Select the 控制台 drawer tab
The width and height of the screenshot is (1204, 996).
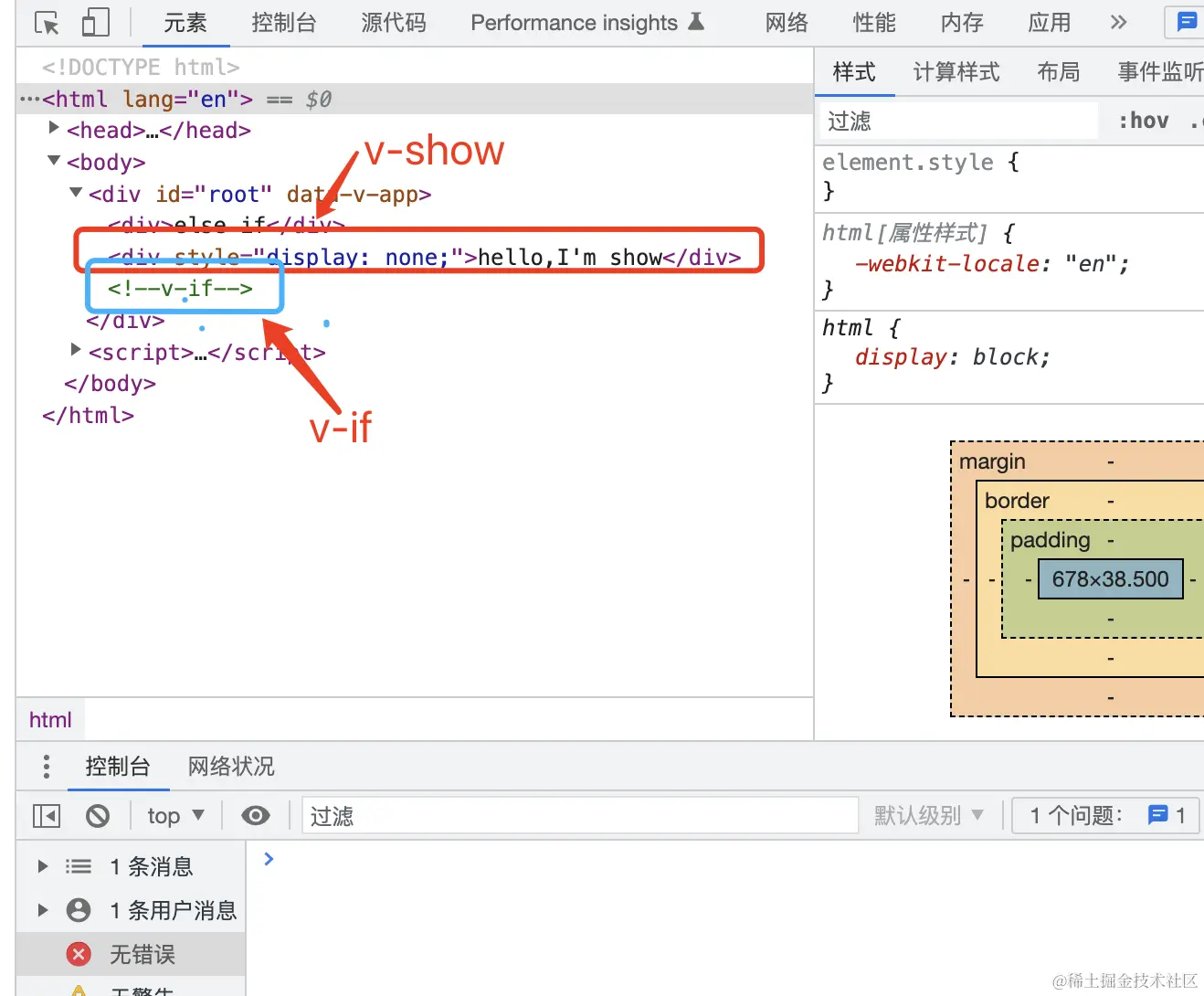(118, 767)
